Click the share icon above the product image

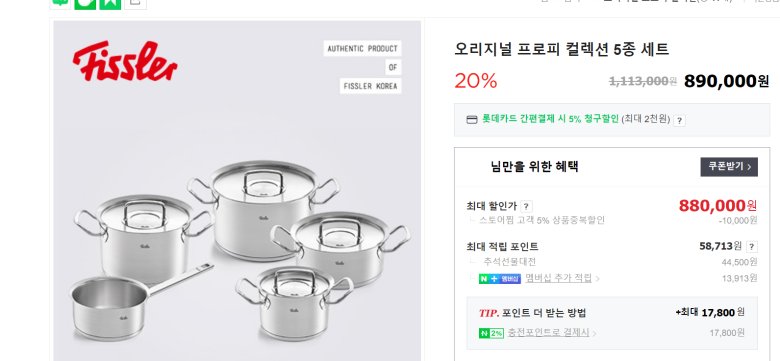(135, 2)
